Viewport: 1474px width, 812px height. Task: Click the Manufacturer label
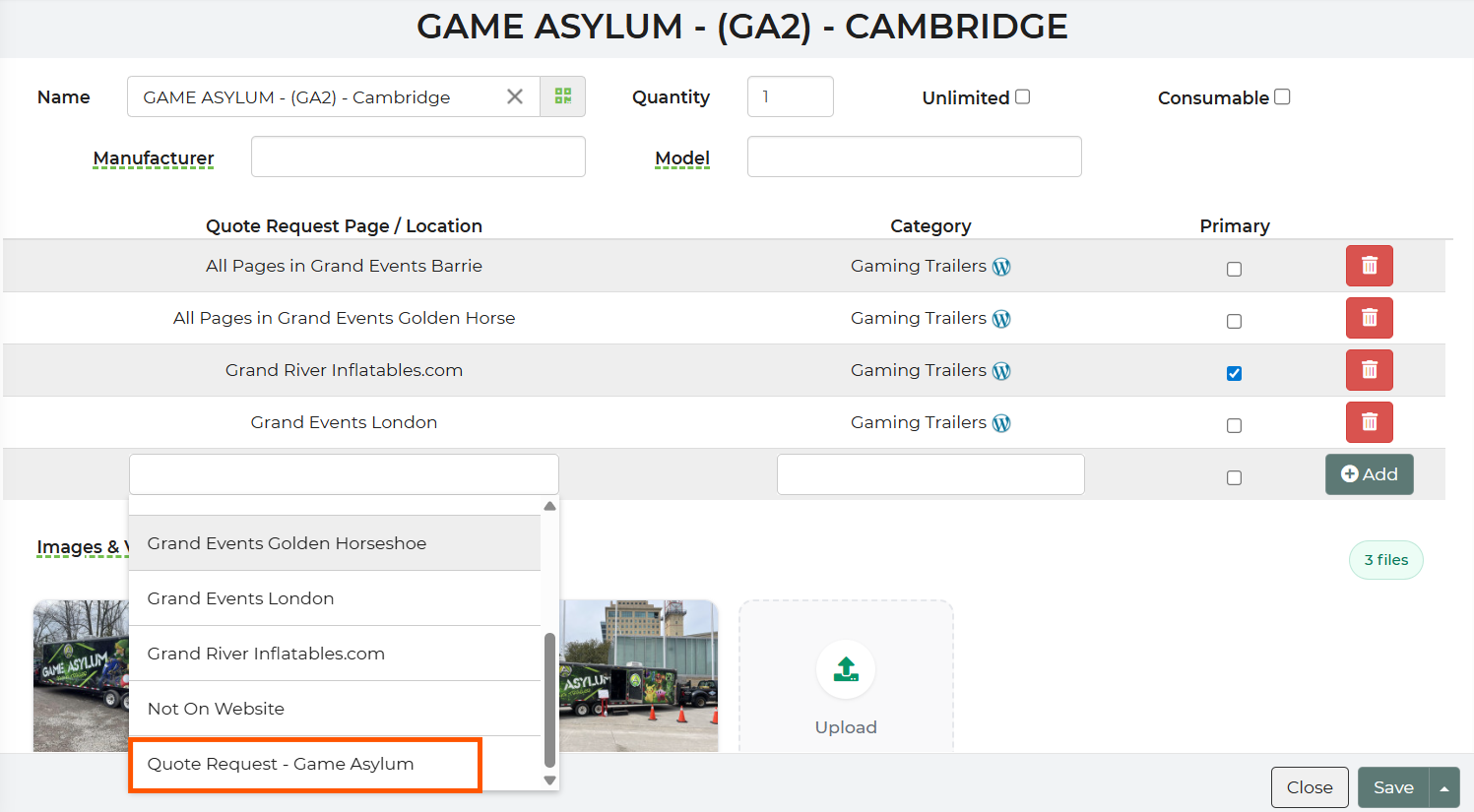pos(154,158)
